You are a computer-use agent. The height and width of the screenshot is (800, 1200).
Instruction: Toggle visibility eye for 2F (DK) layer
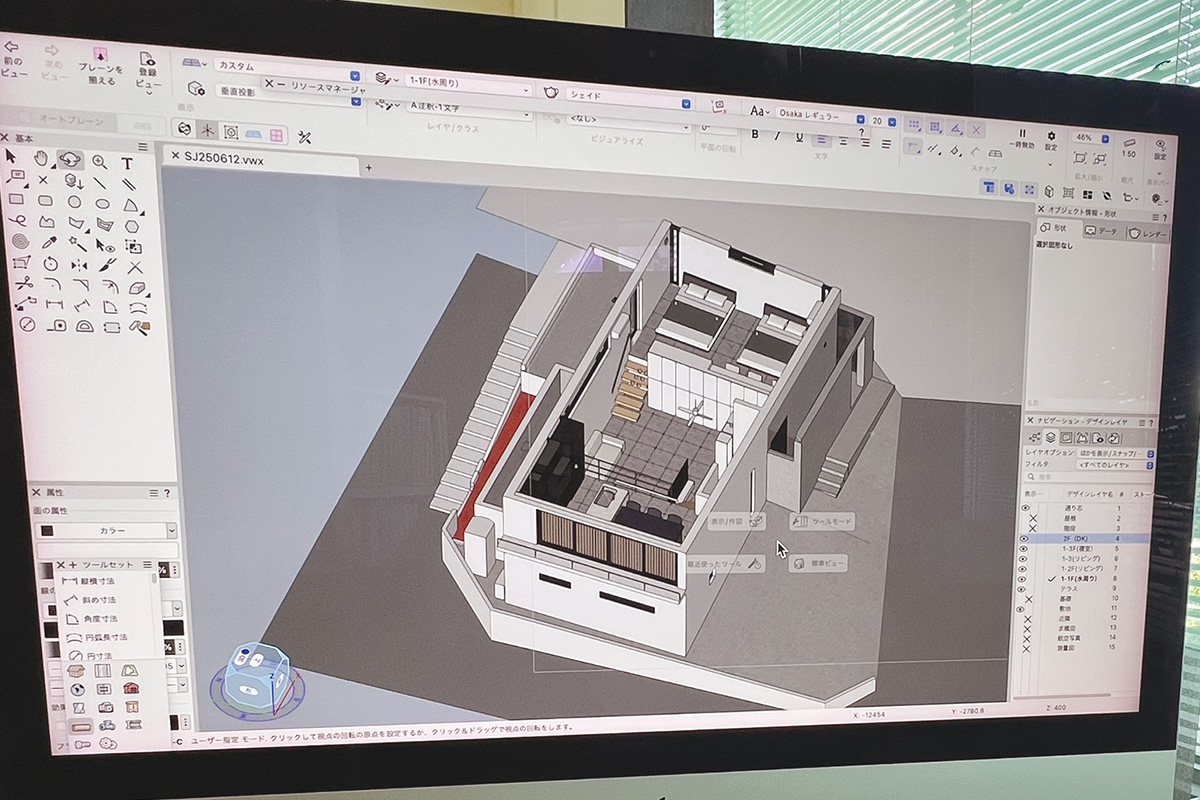pos(1023,538)
